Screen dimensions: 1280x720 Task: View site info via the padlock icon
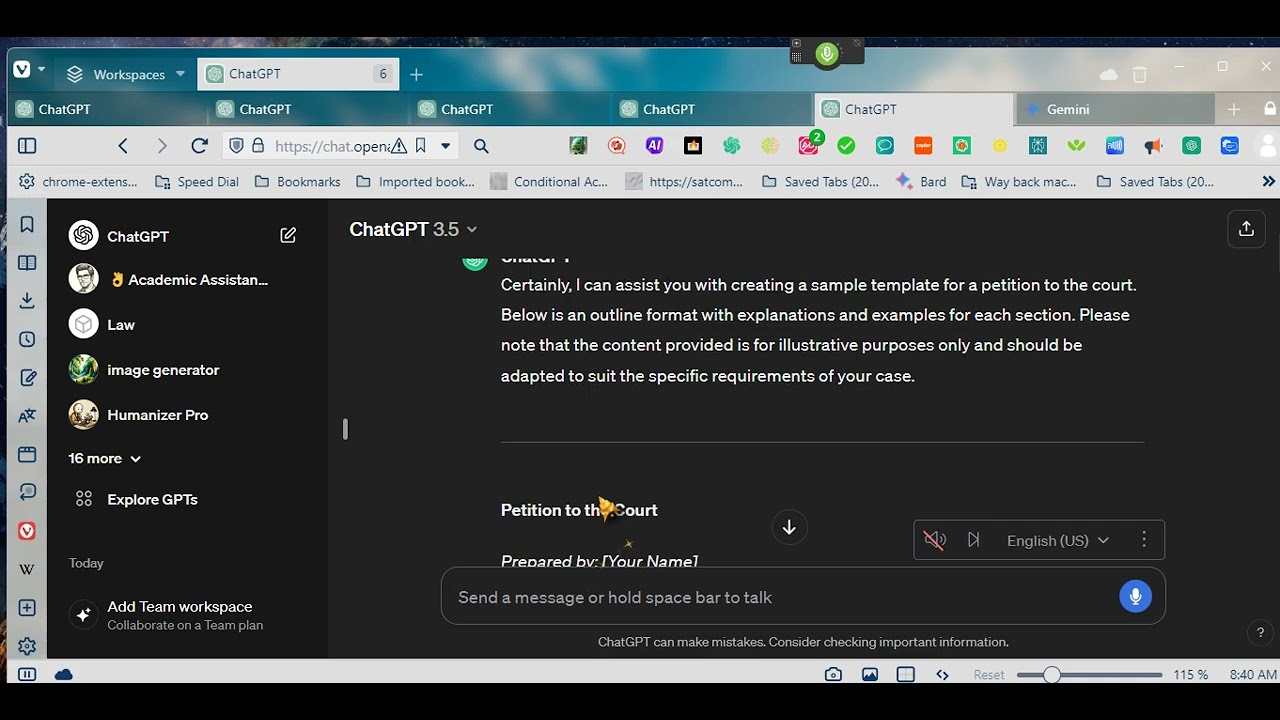pos(258,146)
